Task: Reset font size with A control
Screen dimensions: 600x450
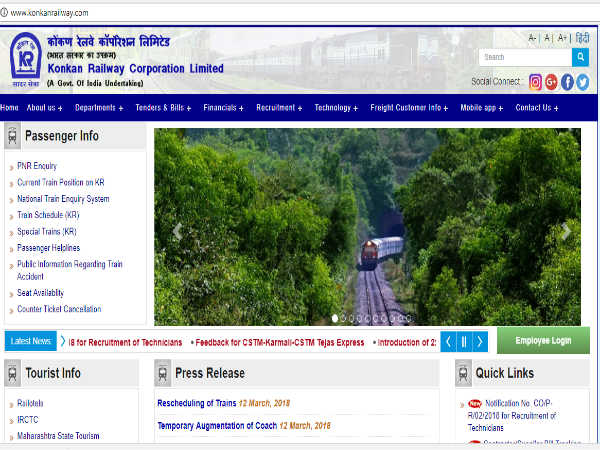Action: point(547,38)
